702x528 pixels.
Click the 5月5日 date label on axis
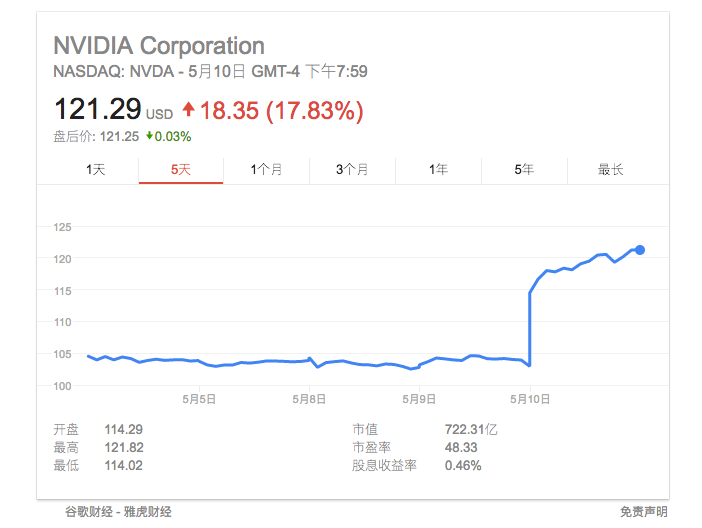199,399
